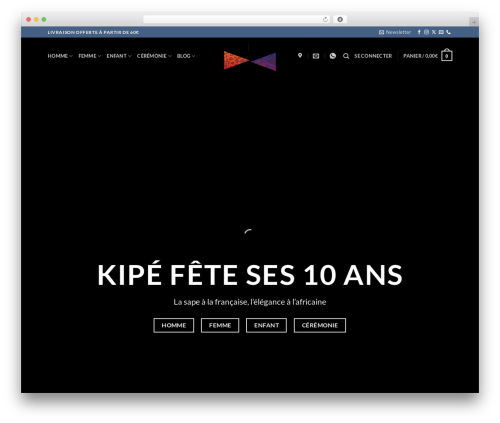Open the SE CONNECTER login link
This screenshot has width=500, height=423.
[373, 56]
